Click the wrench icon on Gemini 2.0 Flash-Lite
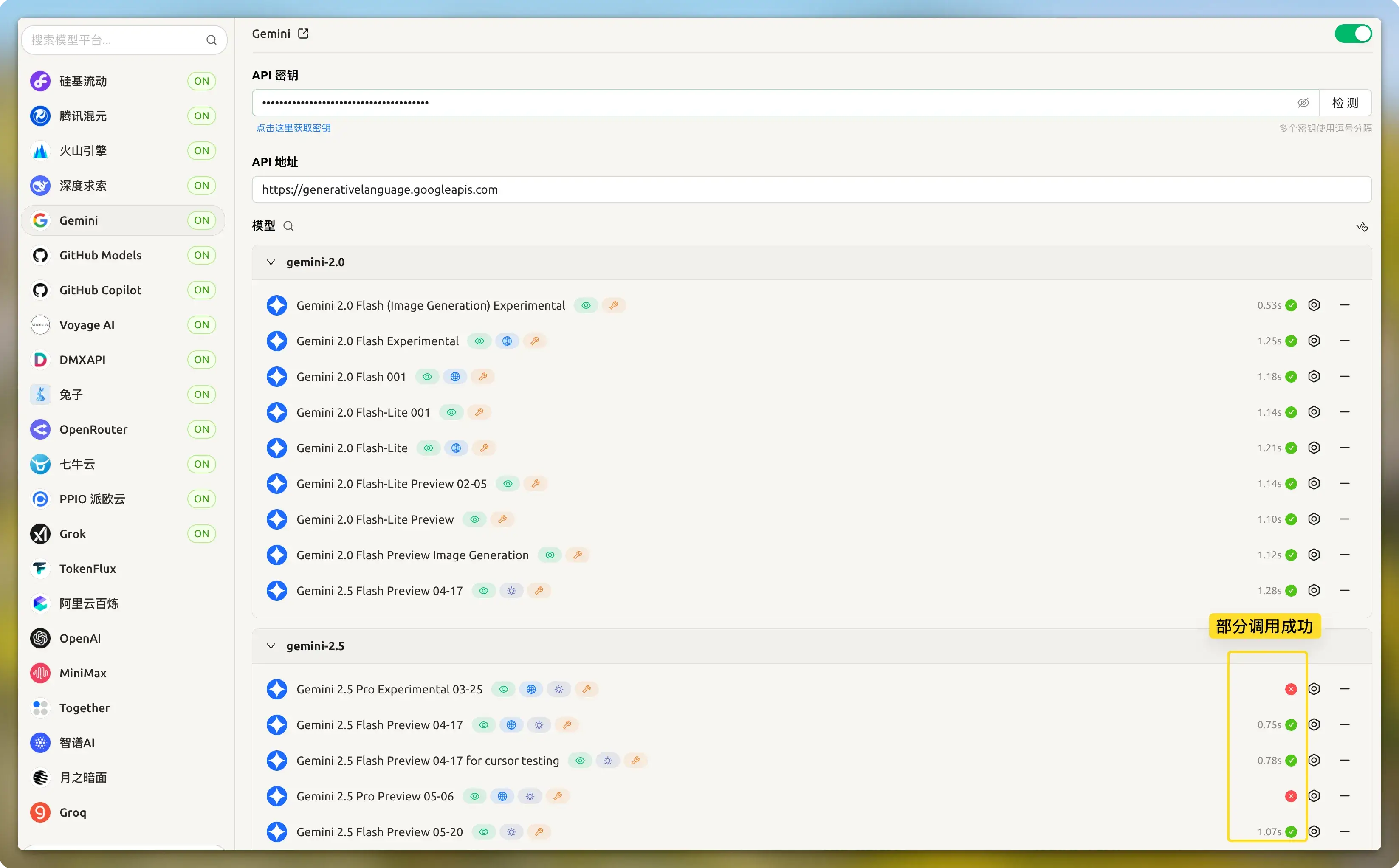Image resolution: width=1399 pixels, height=868 pixels. tap(483, 448)
